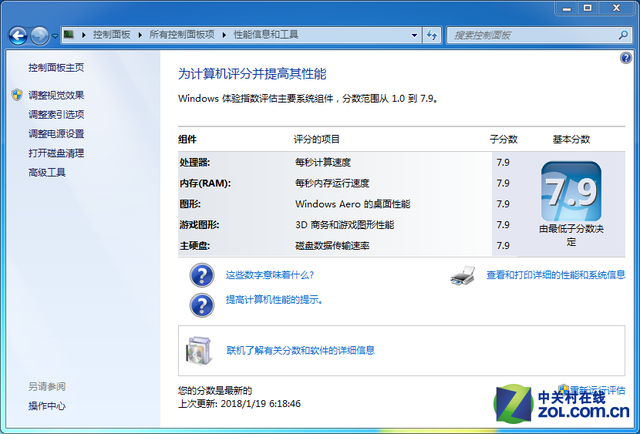Open the recent pages dropdown arrow
The height and width of the screenshot is (434, 640).
pyautogui.click(x=55, y=36)
